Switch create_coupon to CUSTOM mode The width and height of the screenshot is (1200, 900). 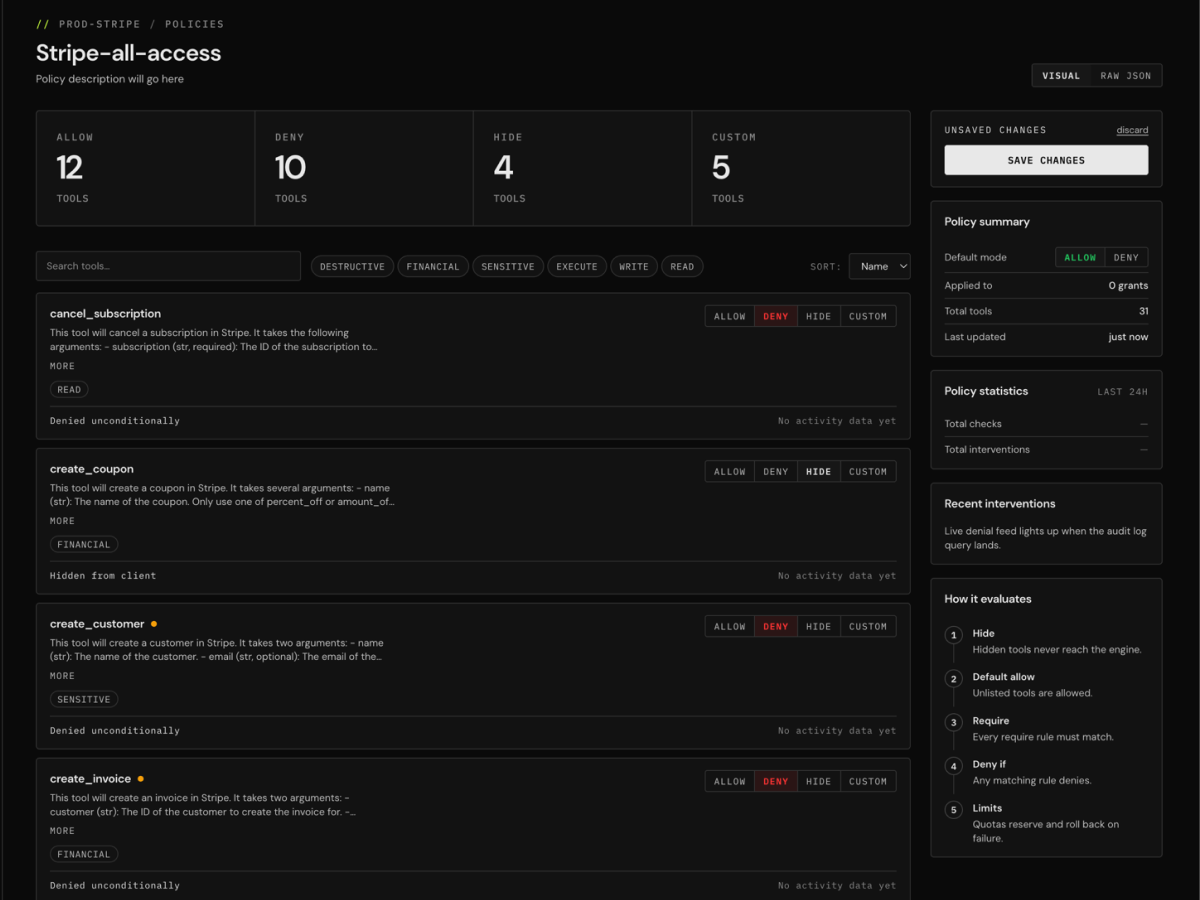[x=867, y=471]
